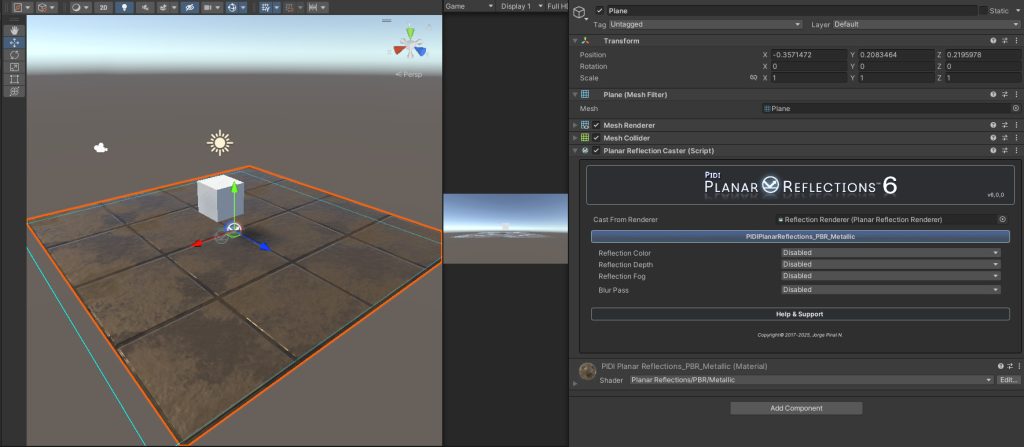
Task: Select the Rect transform tool
Action: tap(14, 79)
